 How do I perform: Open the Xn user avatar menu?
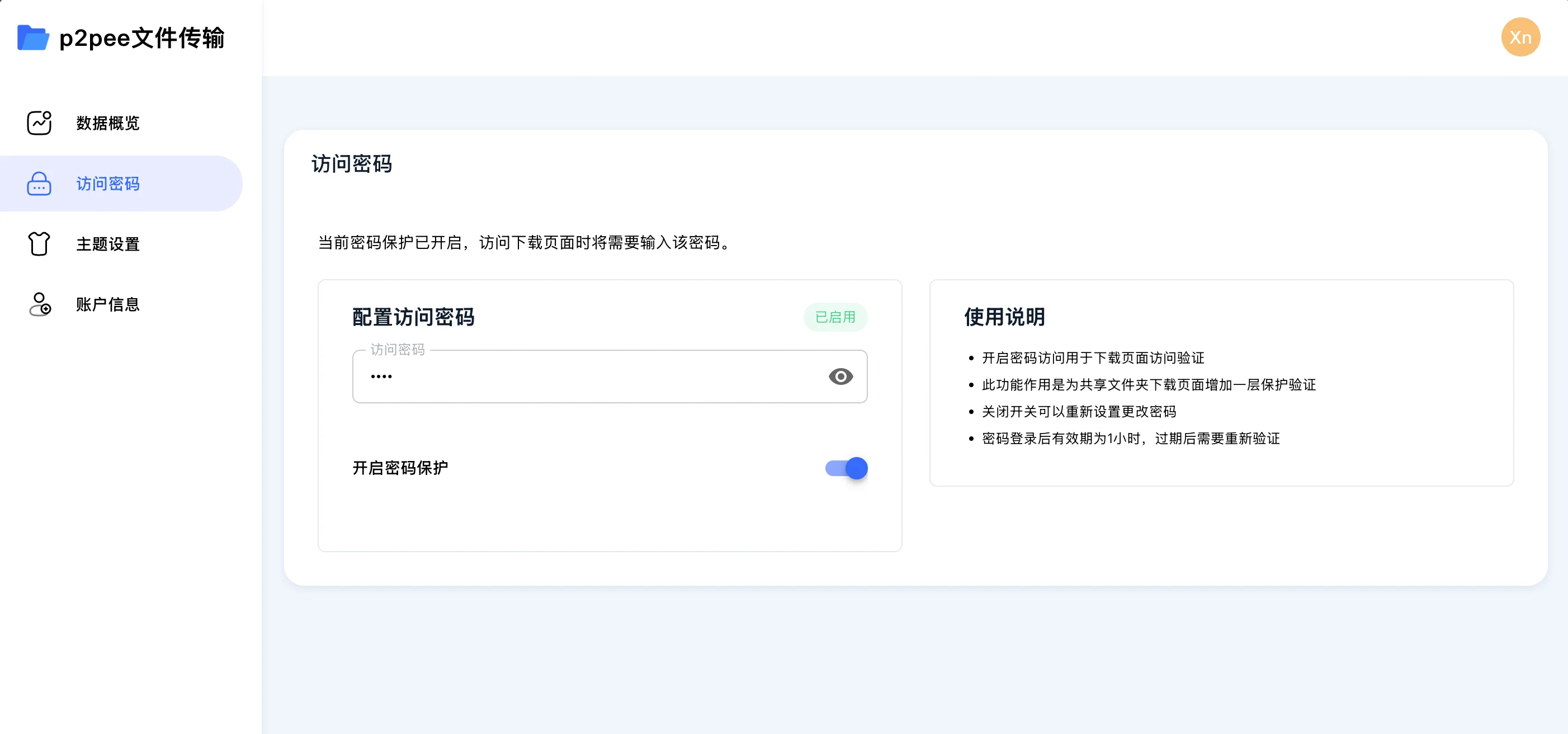(1520, 37)
